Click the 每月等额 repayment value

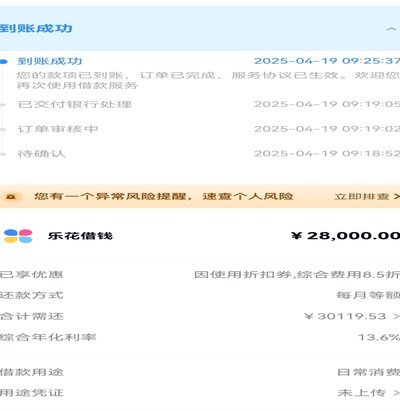pos(368,295)
